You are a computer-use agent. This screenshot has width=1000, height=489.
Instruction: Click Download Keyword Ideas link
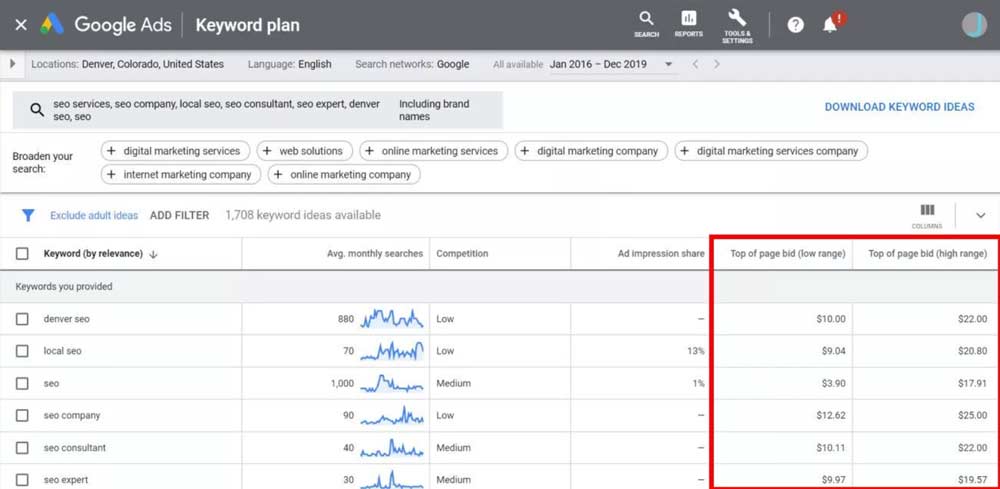click(899, 107)
